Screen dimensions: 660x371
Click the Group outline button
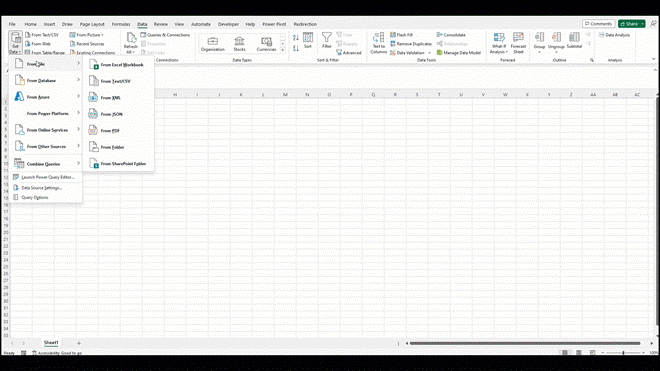pos(539,42)
